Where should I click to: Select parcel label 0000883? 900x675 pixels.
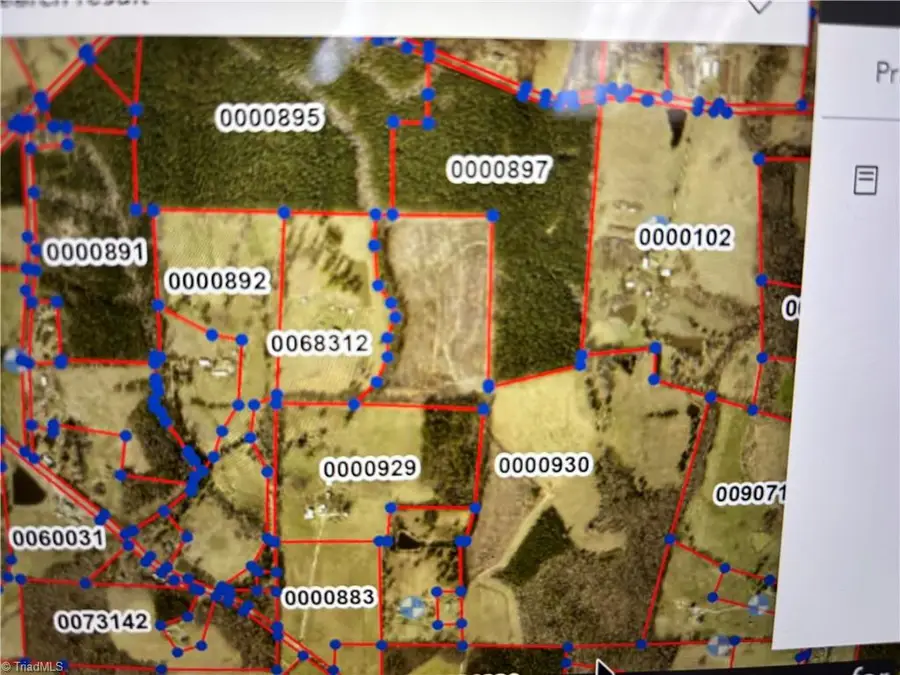[x=329, y=597]
